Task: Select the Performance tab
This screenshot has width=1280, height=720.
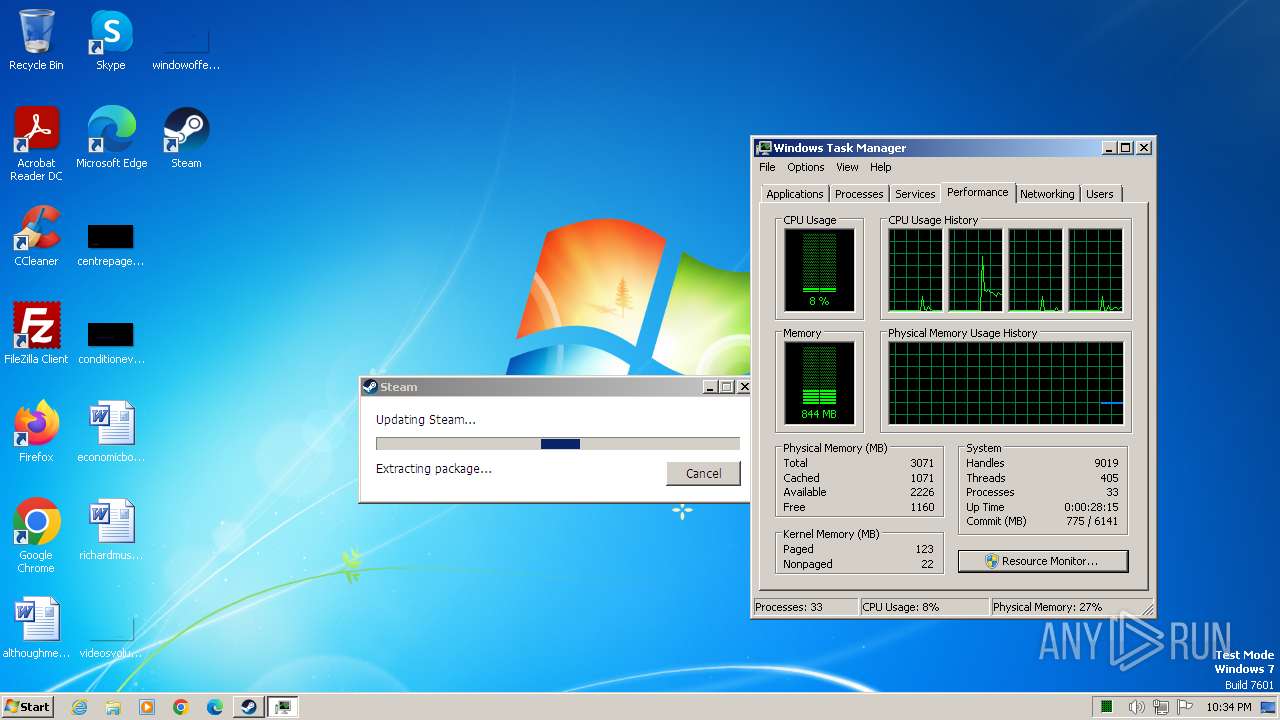Action: (978, 192)
